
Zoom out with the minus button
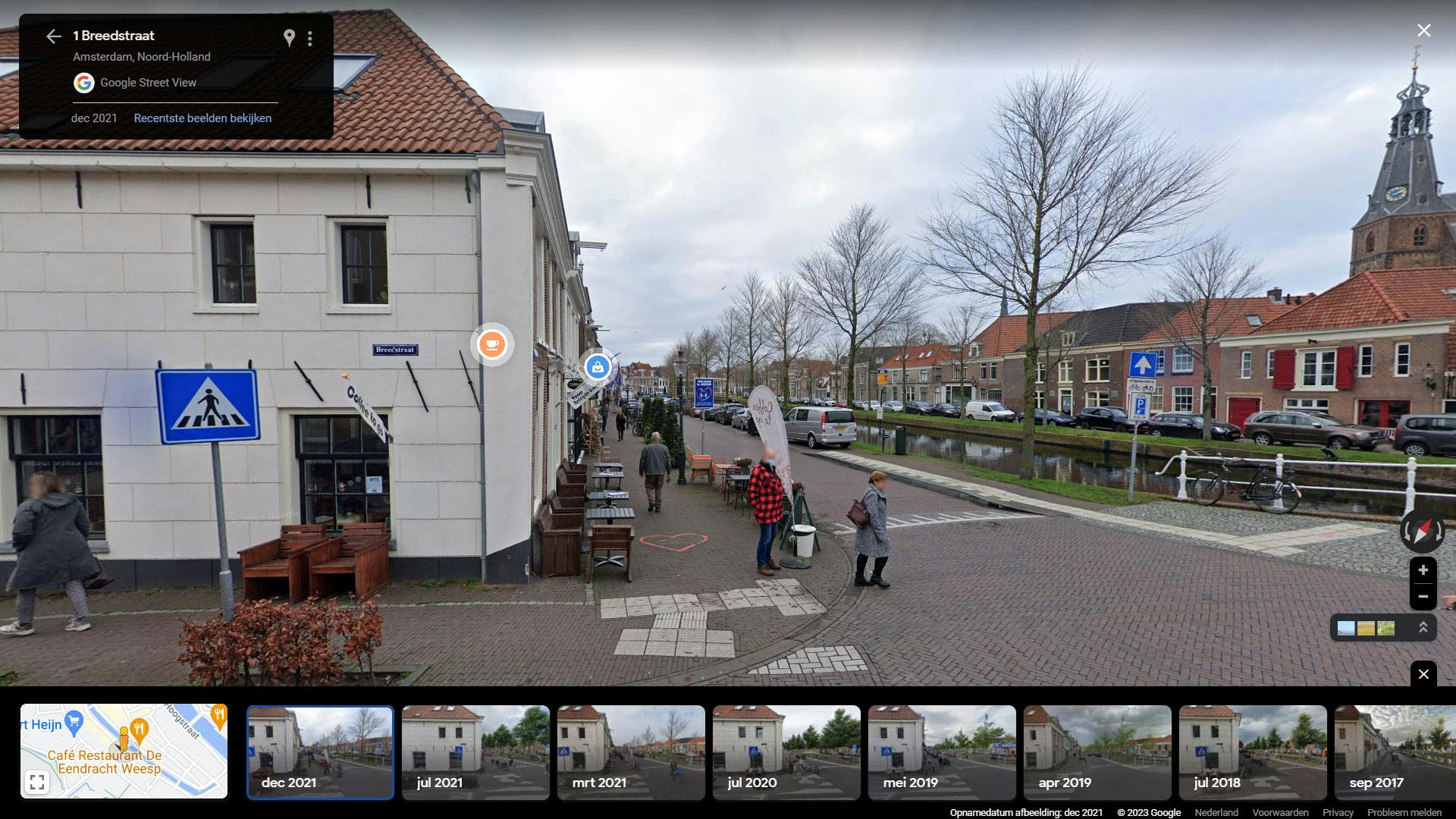(x=1423, y=597)
